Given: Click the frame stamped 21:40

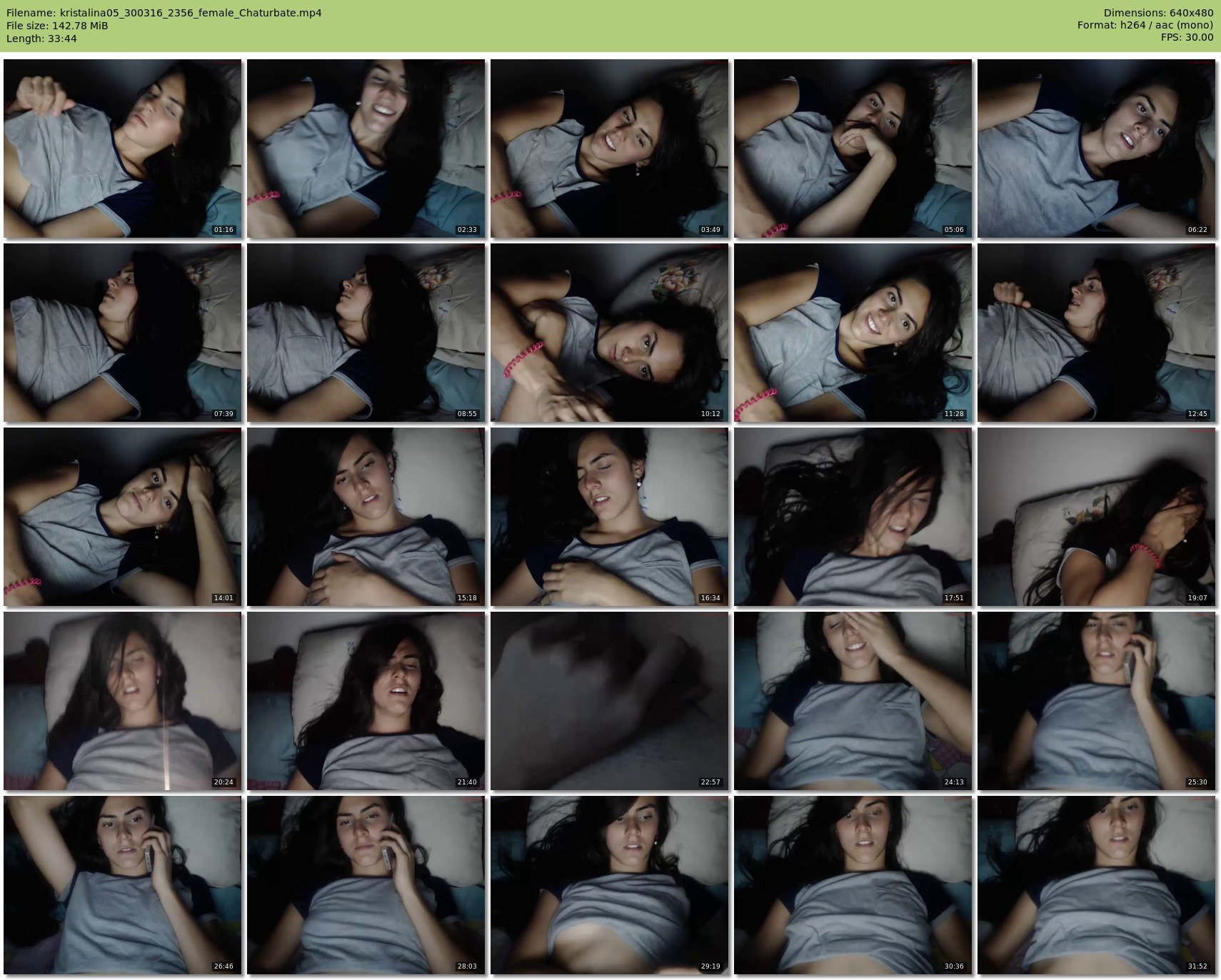Looking at the screenshot, I should pos(366,701).
